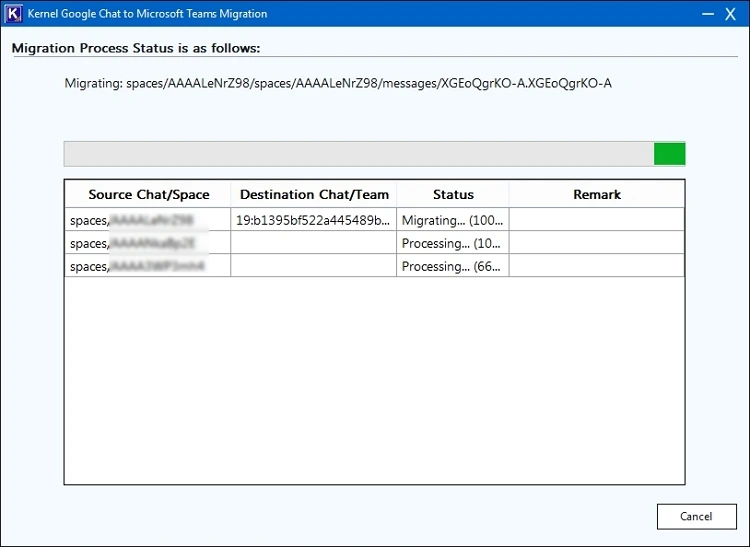Viewport: 750px width, 547px height.
Task: Click the Remark column header
Action: pos(596,195)
